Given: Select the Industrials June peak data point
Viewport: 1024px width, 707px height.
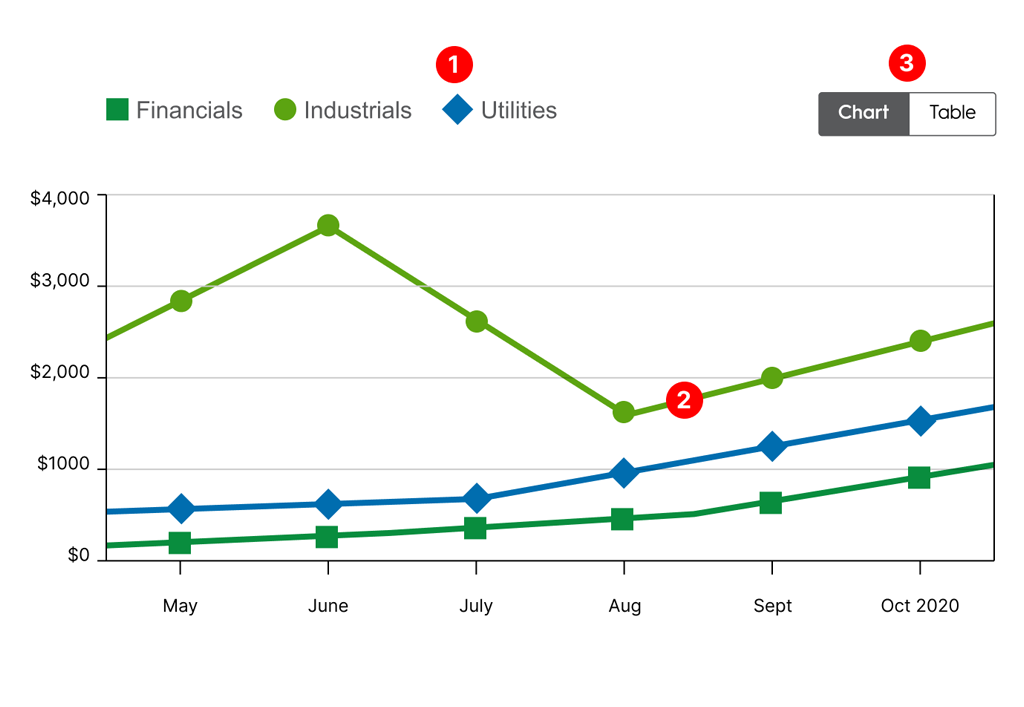Looking at the screenshot, I should [327, 225].
